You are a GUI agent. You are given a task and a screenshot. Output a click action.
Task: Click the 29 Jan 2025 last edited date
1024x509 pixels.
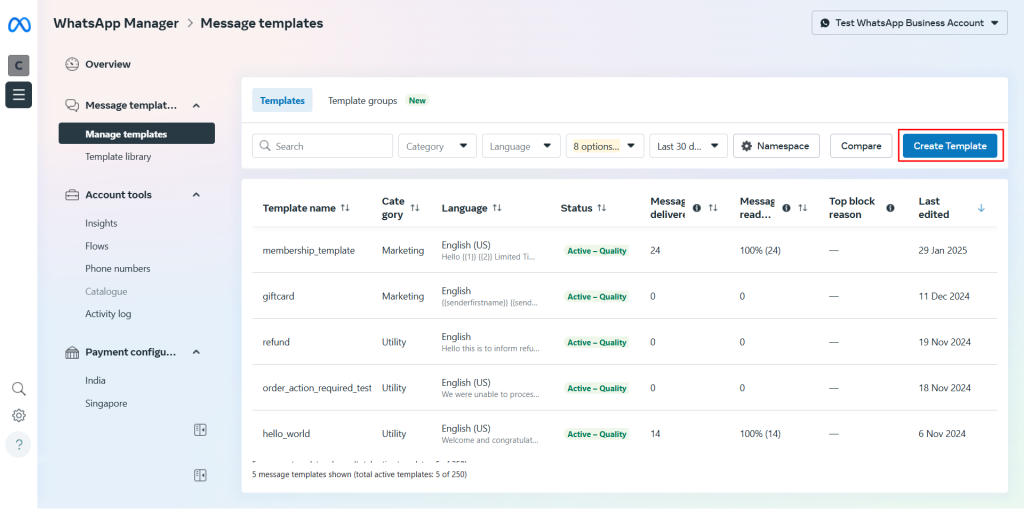click(943, 250)
